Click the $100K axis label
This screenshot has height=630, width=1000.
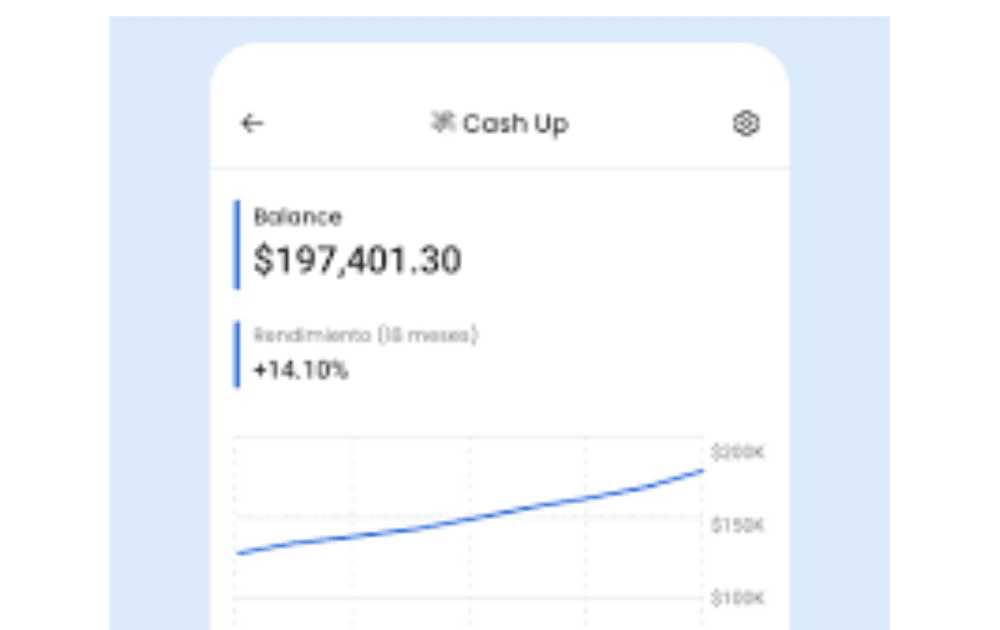pyautogui.click(x=737, y=598)
